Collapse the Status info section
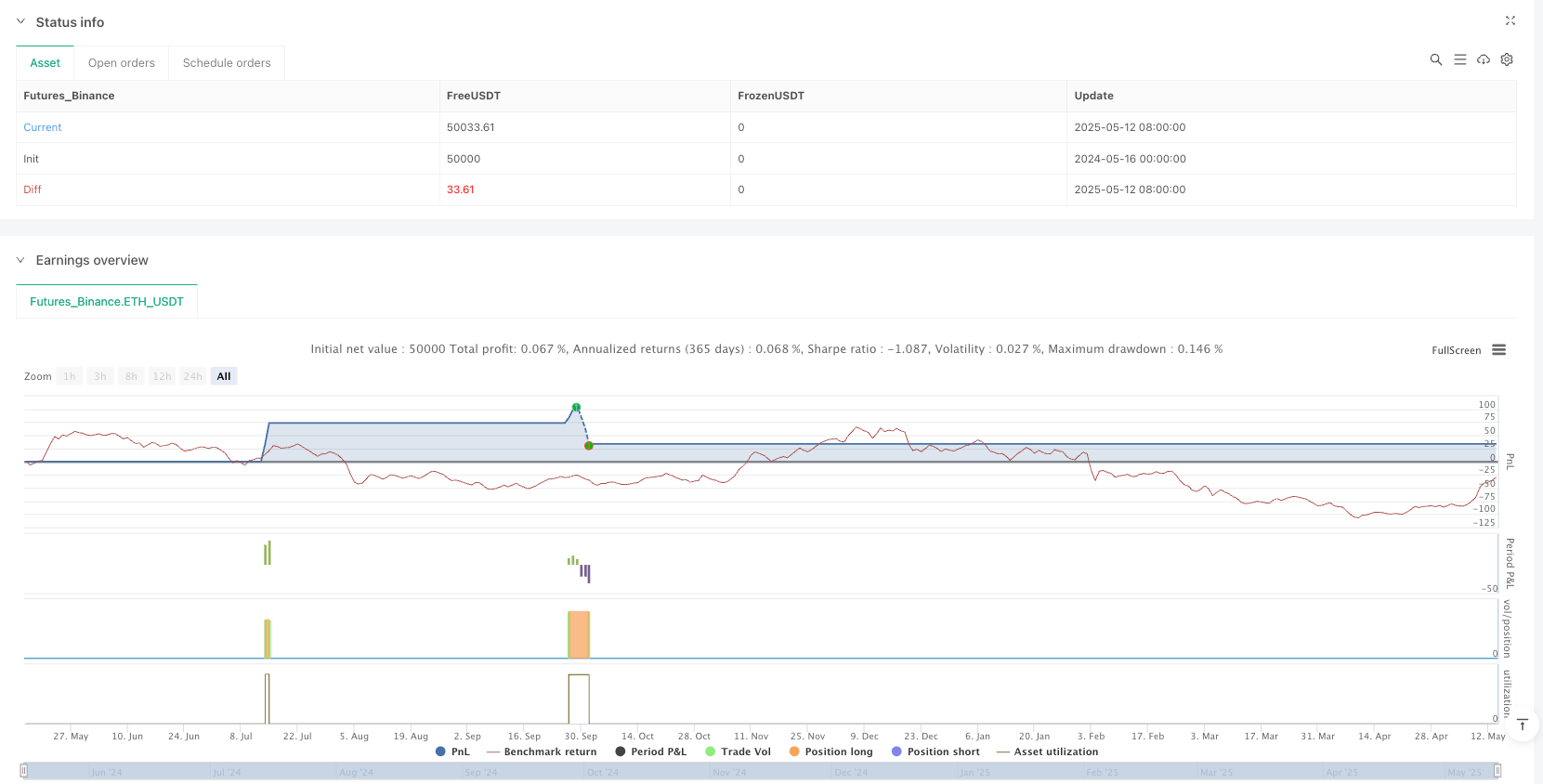1543x784 pixels. click(20, 21)
